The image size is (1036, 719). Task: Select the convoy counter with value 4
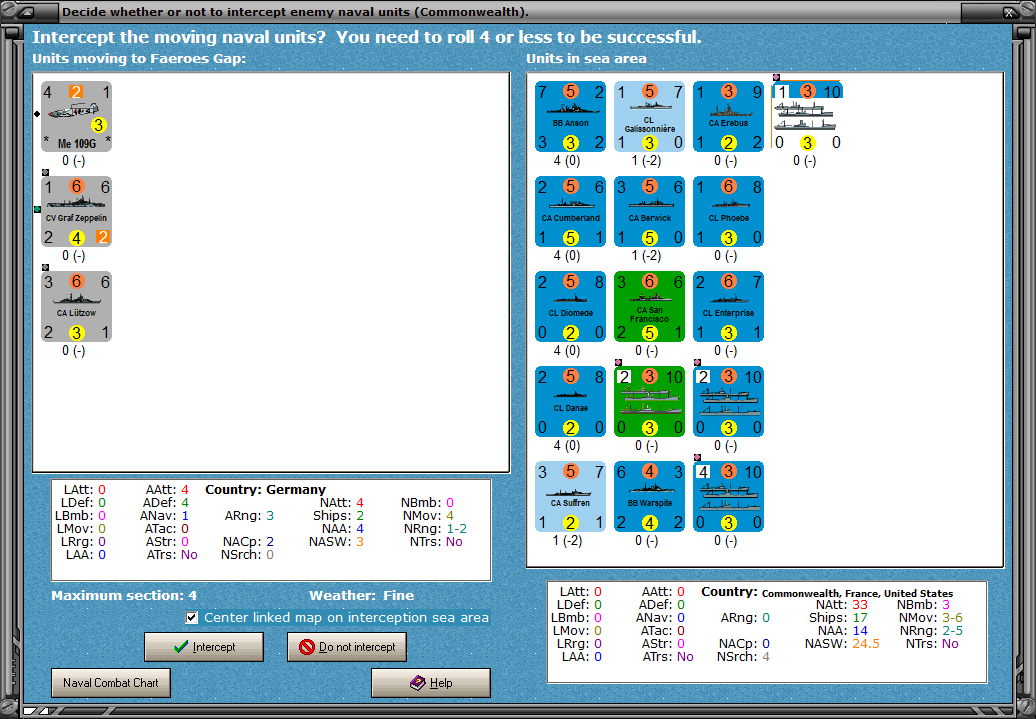[729, 496]
